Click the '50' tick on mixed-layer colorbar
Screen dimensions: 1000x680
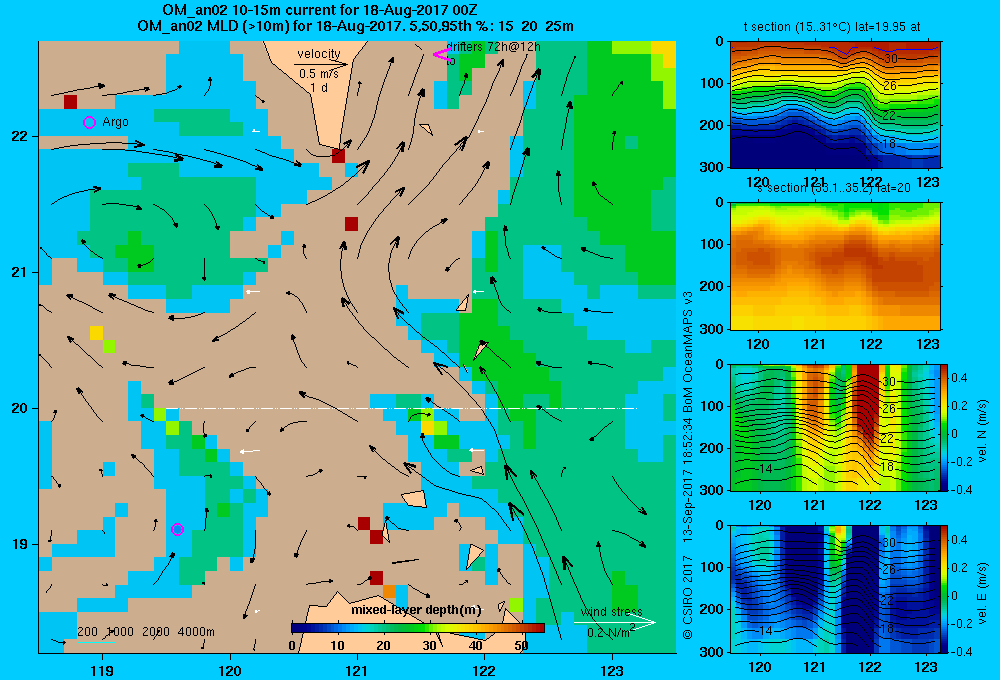pyautogui.click(x=521, y=645)
